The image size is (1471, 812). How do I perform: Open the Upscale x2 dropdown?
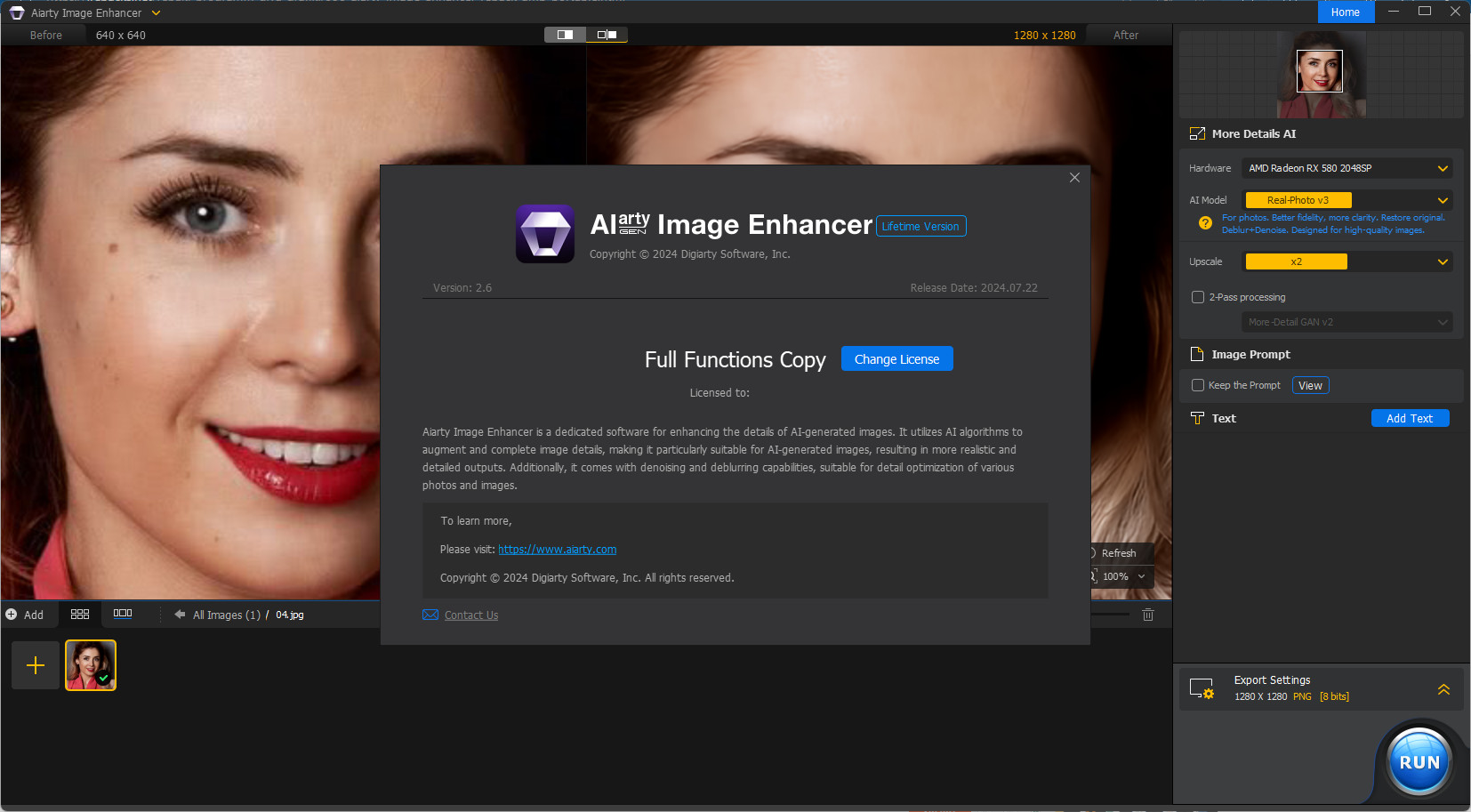click(x=1346, y=261)
